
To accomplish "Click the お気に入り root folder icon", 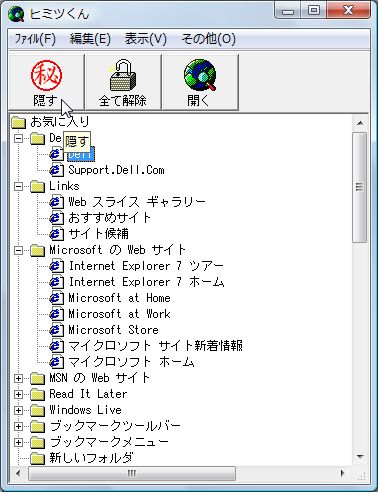I will tap(18, 122).
